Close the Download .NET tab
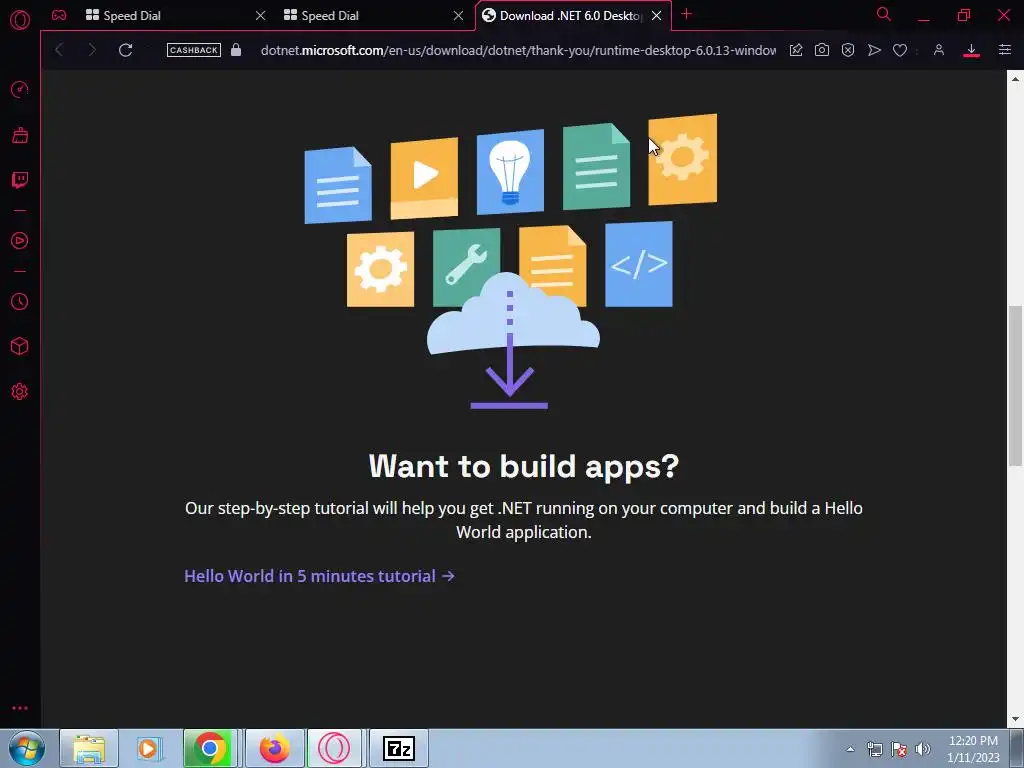 point(656,16)
